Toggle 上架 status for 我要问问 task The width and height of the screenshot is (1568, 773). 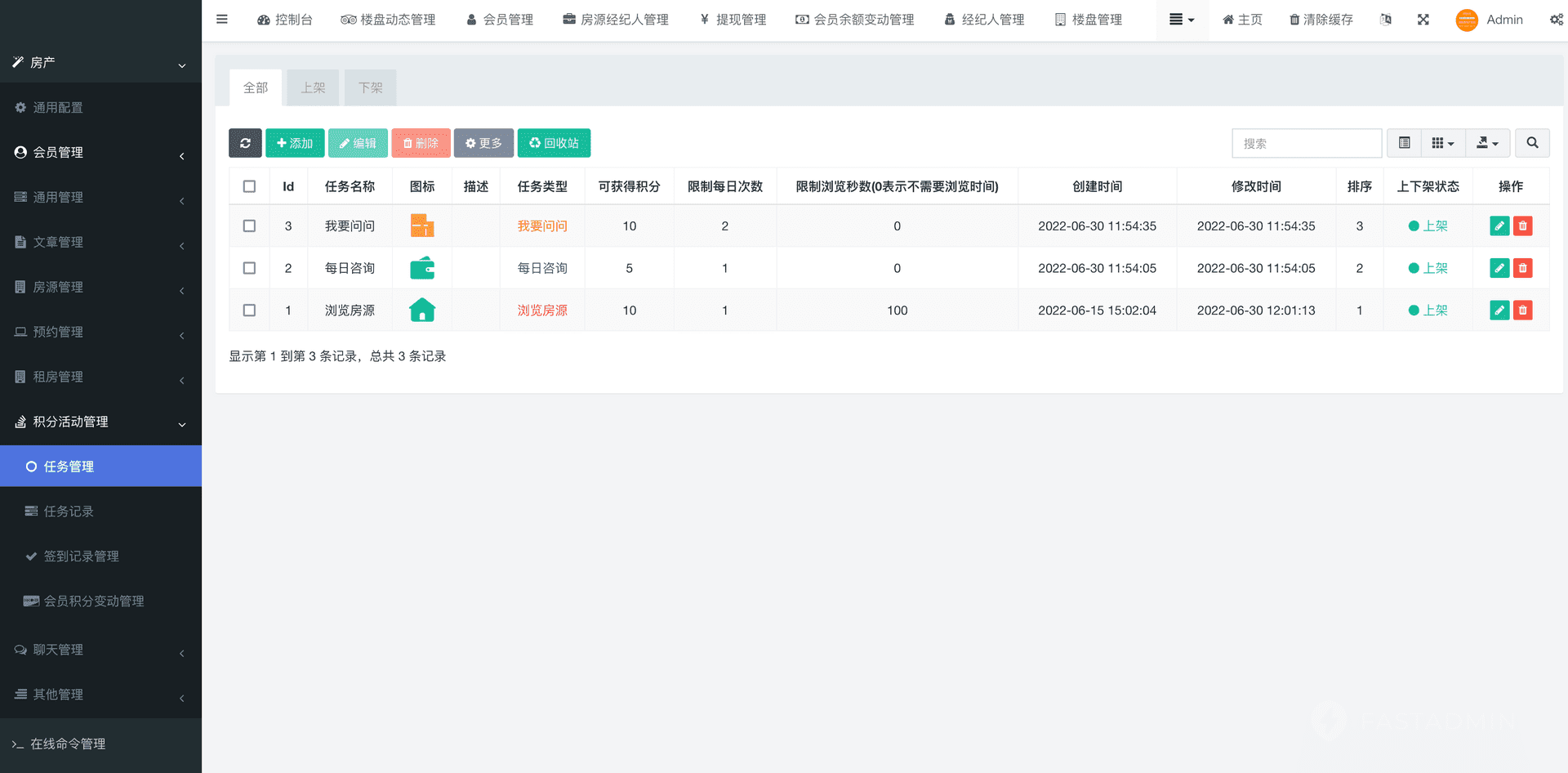(x=1428, y=226)
